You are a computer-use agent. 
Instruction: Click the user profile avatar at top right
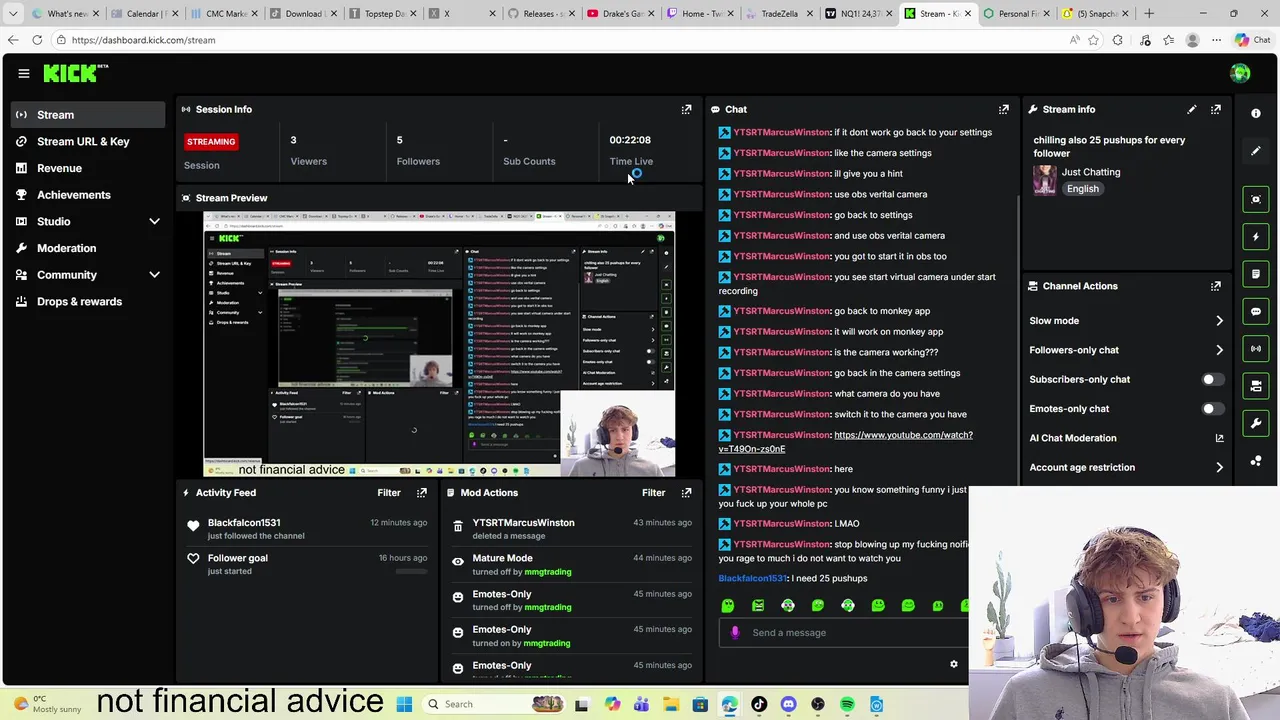tap(1240, 73)
